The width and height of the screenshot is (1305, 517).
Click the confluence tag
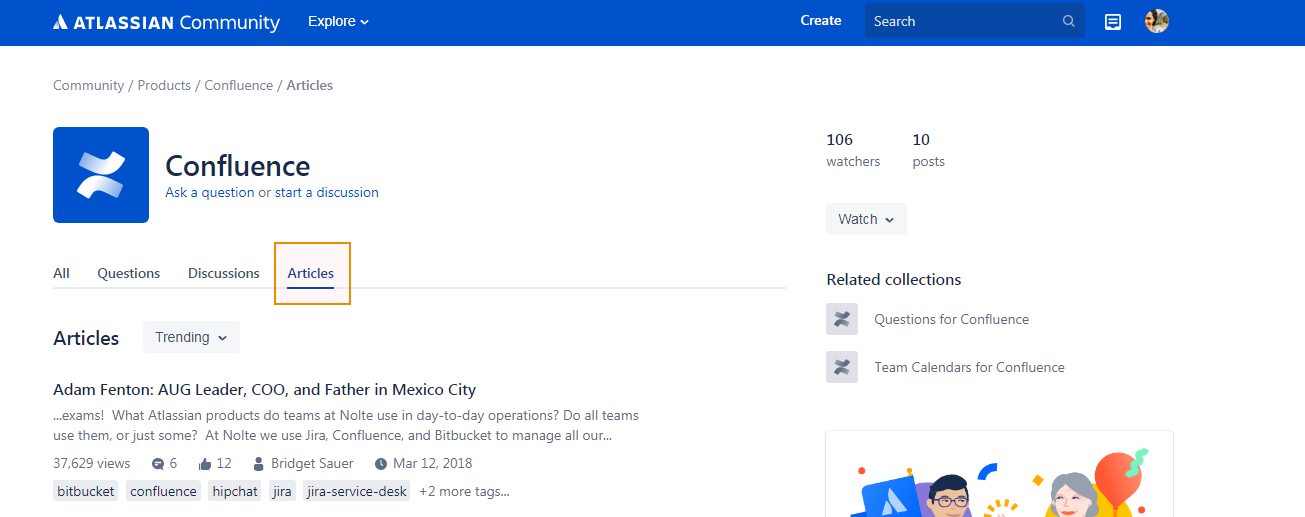pyautogui.click(x=163, y=491)
